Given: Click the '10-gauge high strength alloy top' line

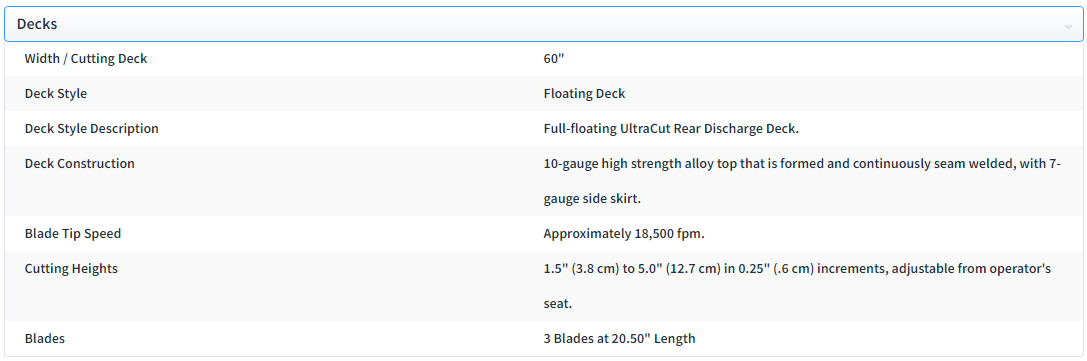Looking at the screenshot, I should (803, 164).
